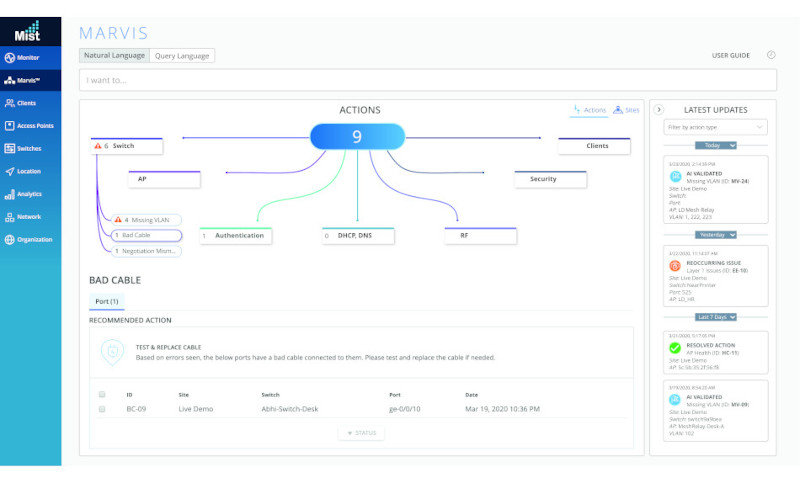Open the Filter by action type dropdown
The width and height of the screenshot is (800, 483).
(715, 127)
